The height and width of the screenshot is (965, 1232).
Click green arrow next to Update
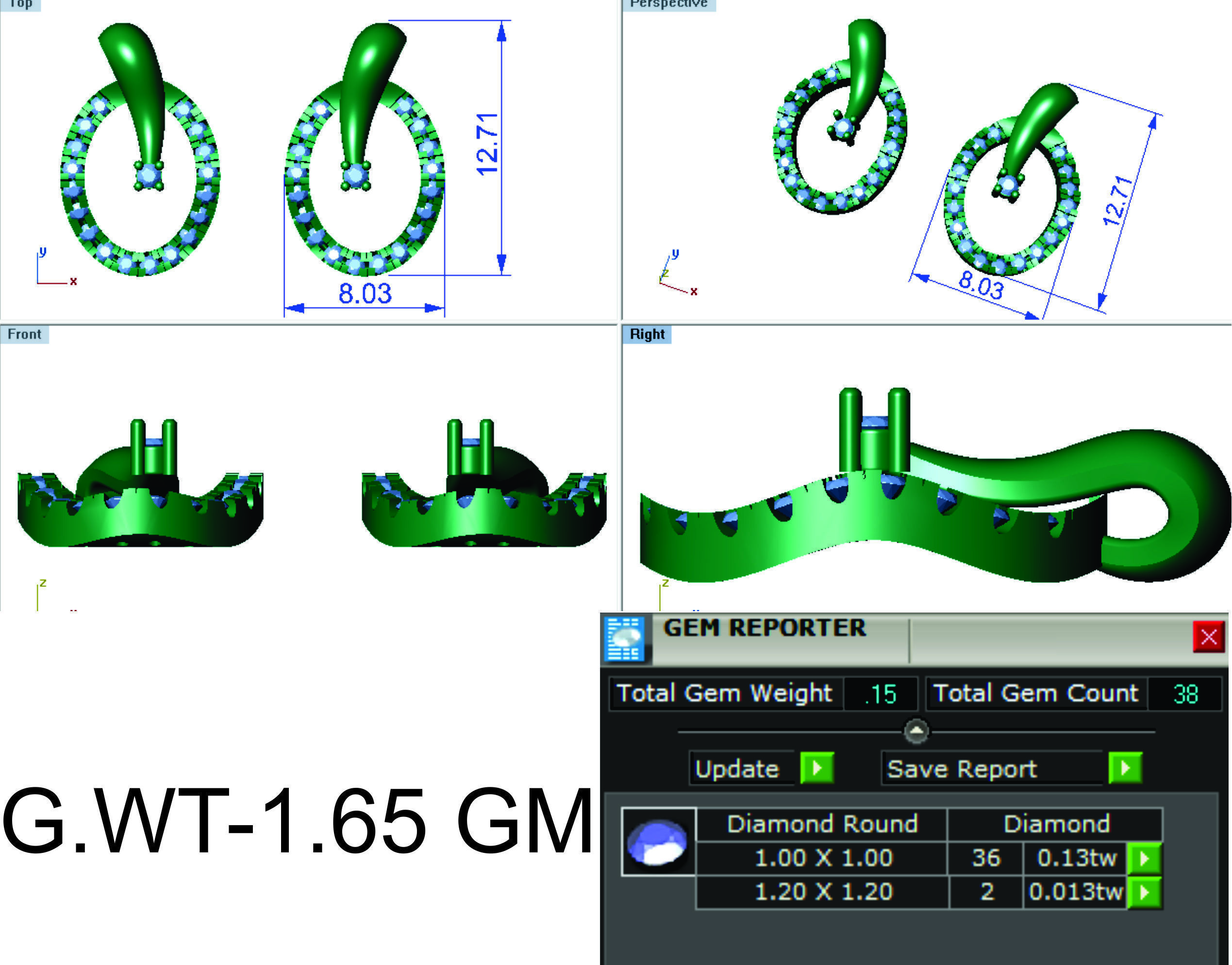816,768
